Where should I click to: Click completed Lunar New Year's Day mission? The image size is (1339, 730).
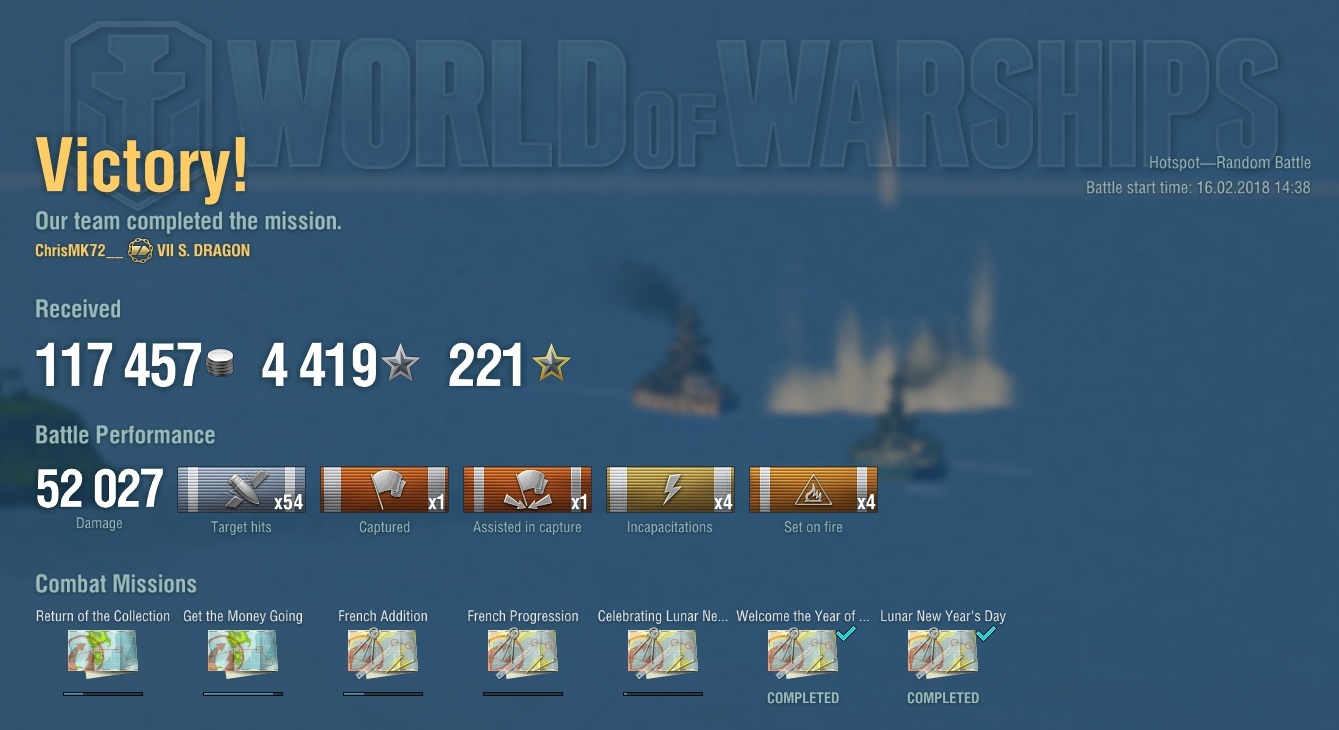[x=943, y=653]
